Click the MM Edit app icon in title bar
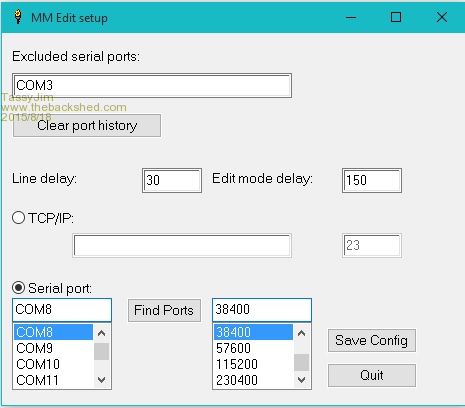 pyautogui.click(x=18, y=17)
